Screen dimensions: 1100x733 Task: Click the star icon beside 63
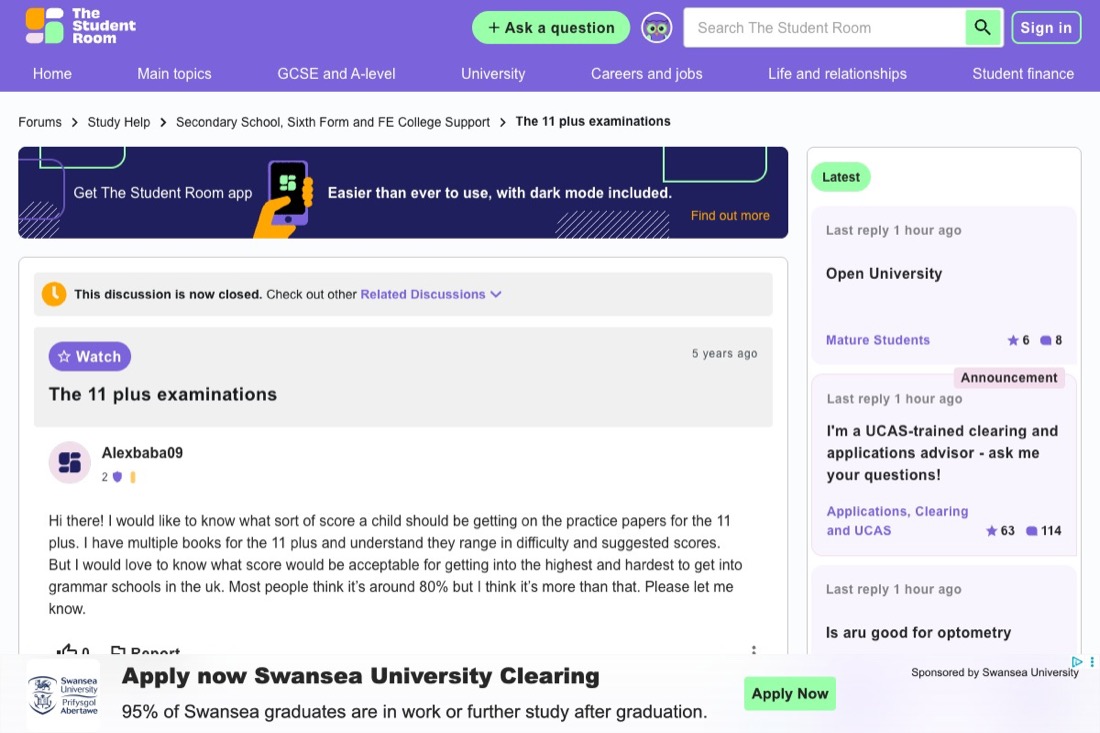coord(991,531)
